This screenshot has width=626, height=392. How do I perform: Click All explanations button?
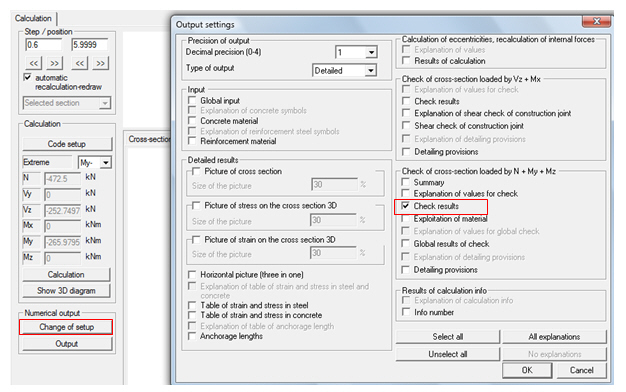555,337
